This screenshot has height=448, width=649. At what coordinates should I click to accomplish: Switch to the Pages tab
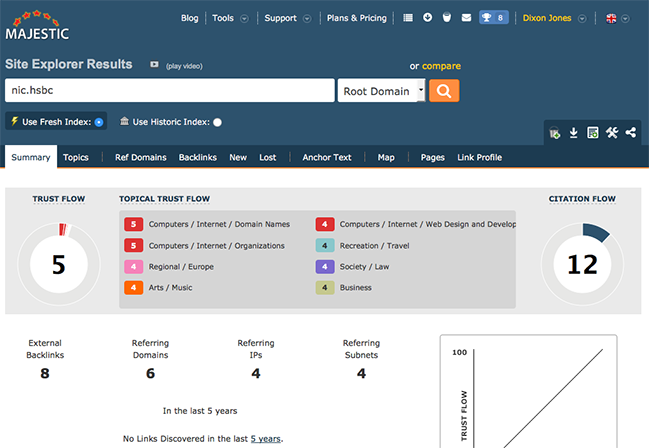(x=433, y=157)
